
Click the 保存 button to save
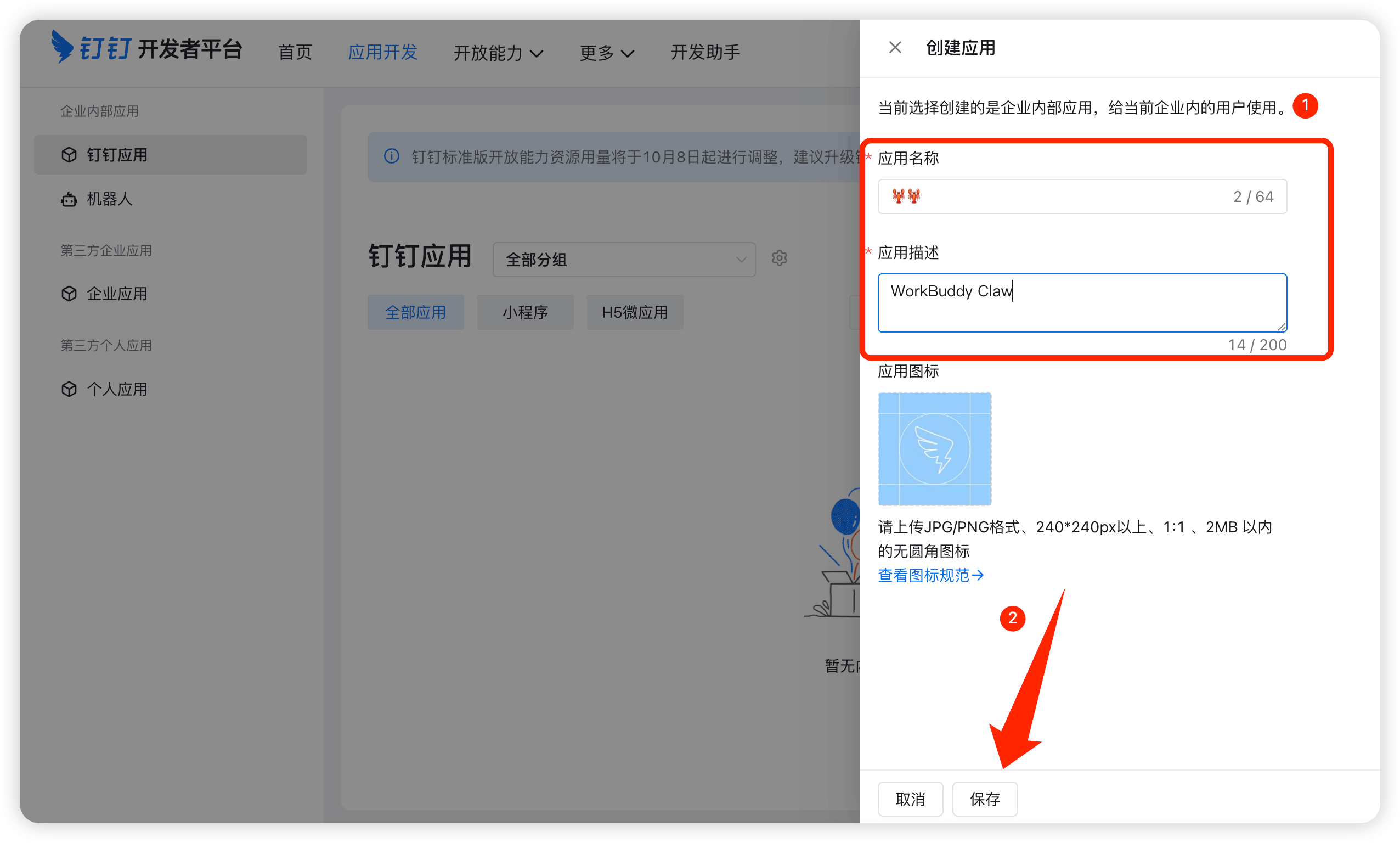click(x=984, y=799)
